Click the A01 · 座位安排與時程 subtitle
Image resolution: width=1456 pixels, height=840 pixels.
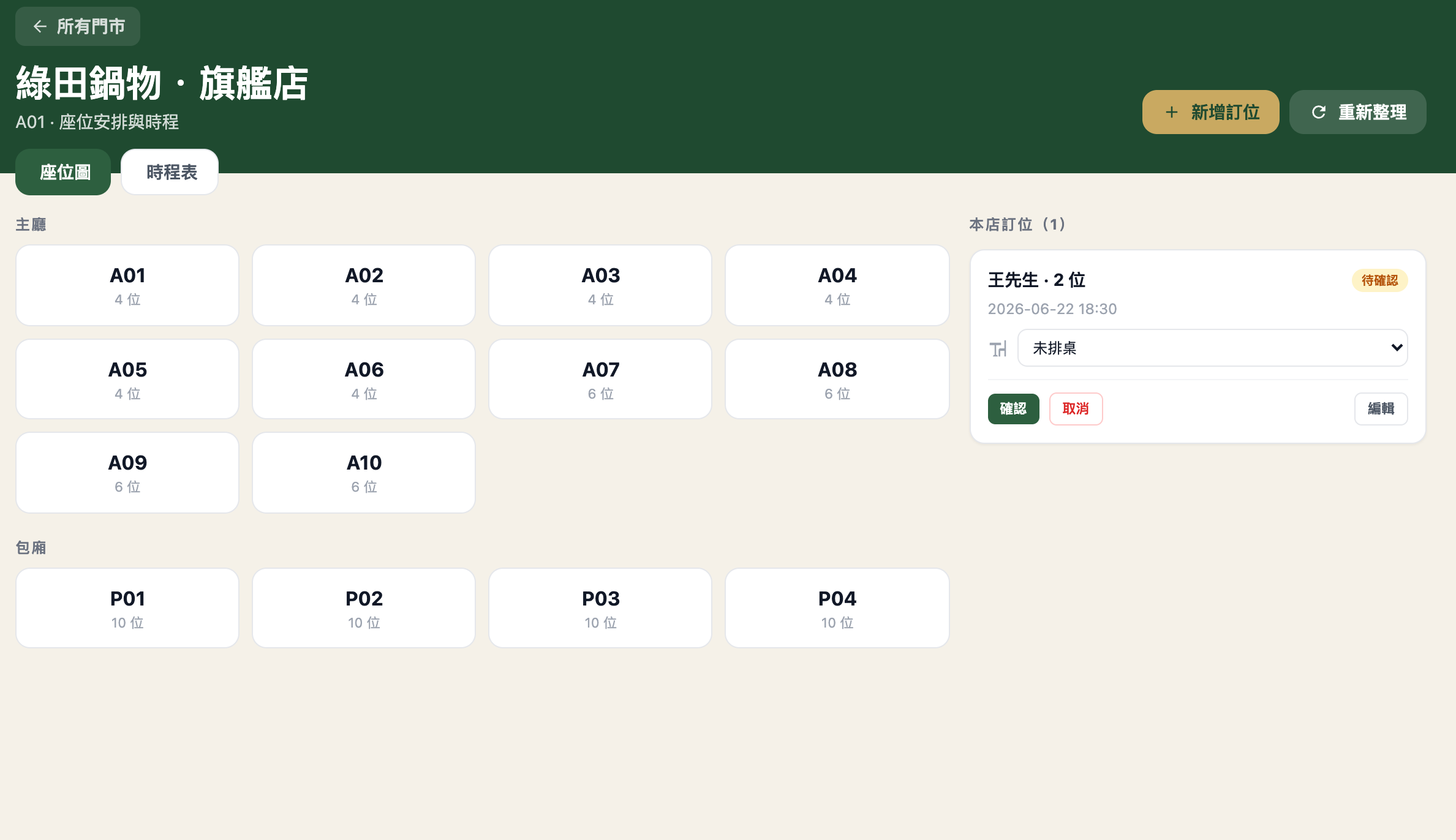point(97,122)
